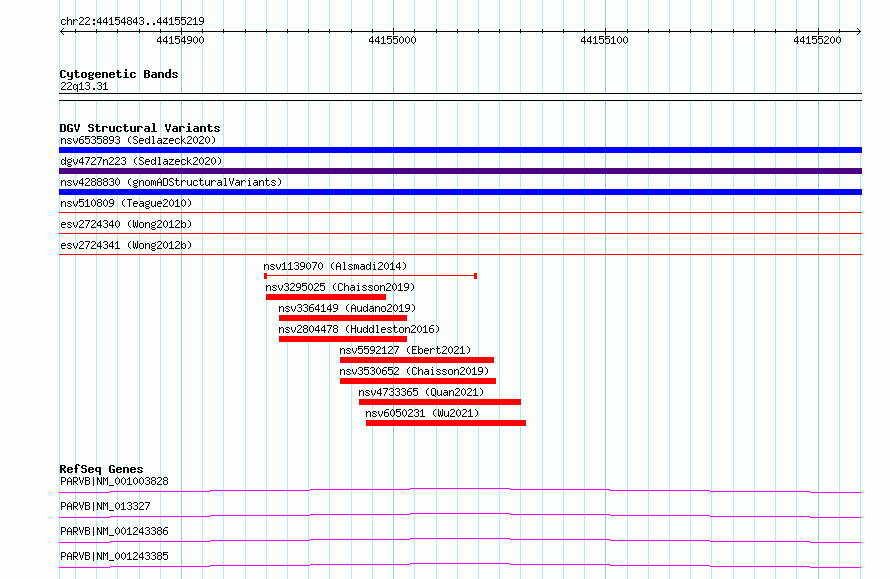
Task: Click the blue bar under nsv4288830
Action: (x=460, y=192)
